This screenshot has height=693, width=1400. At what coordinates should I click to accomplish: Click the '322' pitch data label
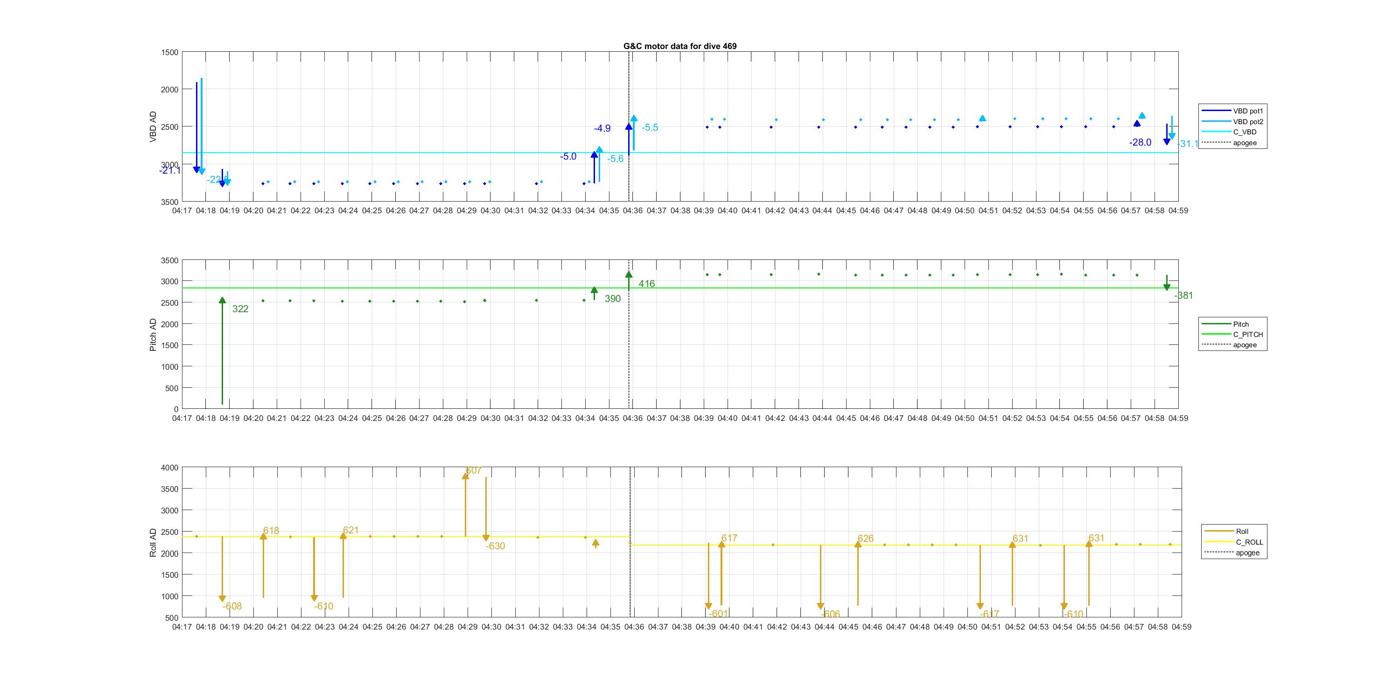click(240, 309)
